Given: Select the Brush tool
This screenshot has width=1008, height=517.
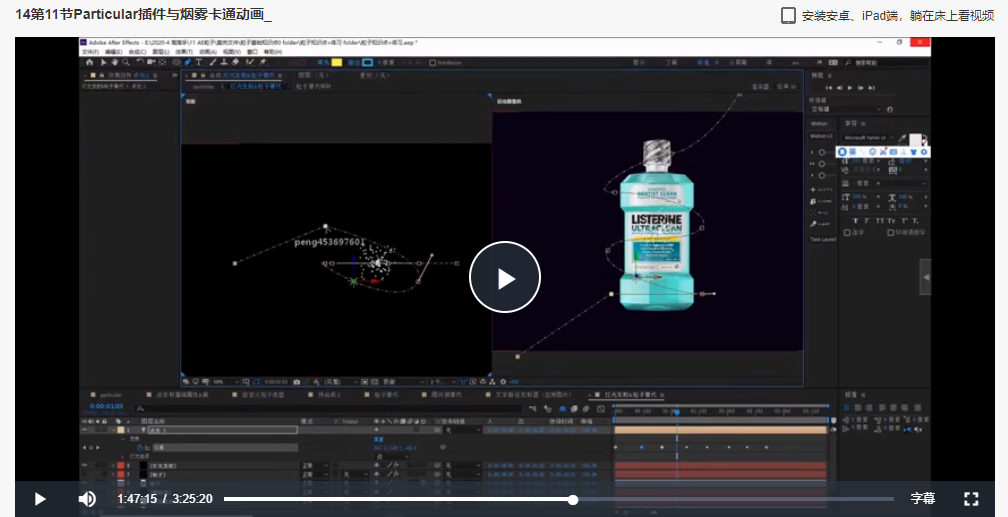Looking at the screenshot, I should pos(212,62).
